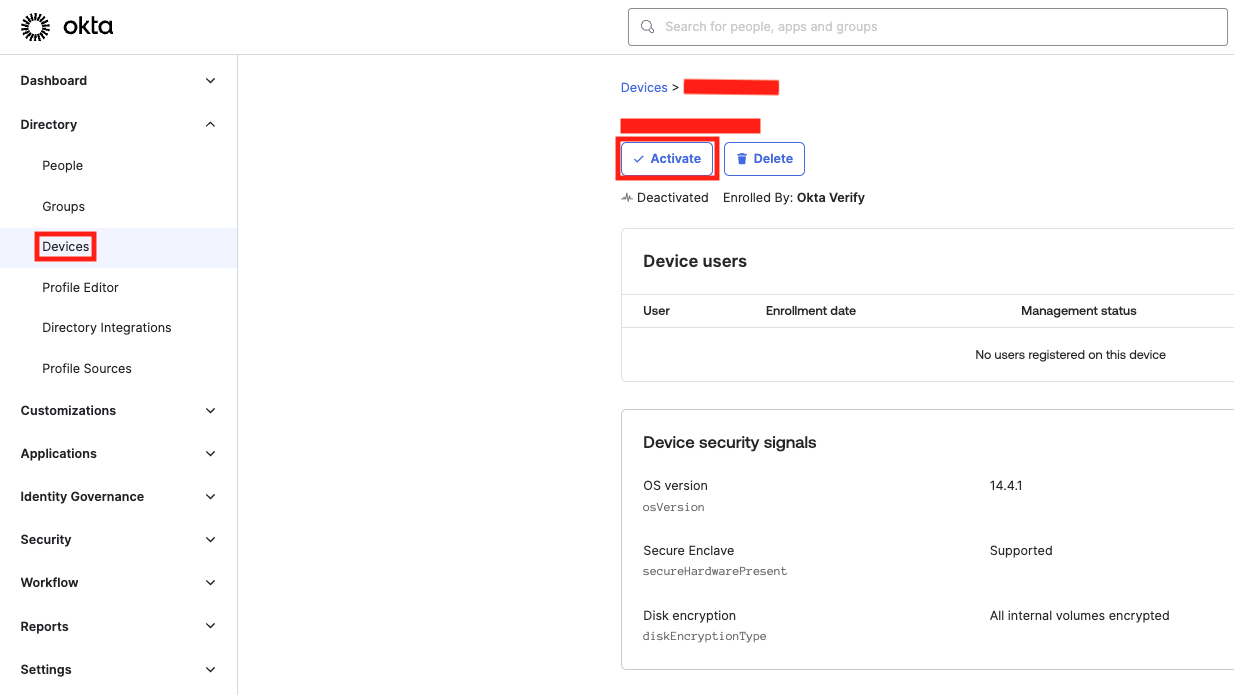Select Groups under Directory
The height and width of the screenshot is (695, 1234).
(62, 206)
